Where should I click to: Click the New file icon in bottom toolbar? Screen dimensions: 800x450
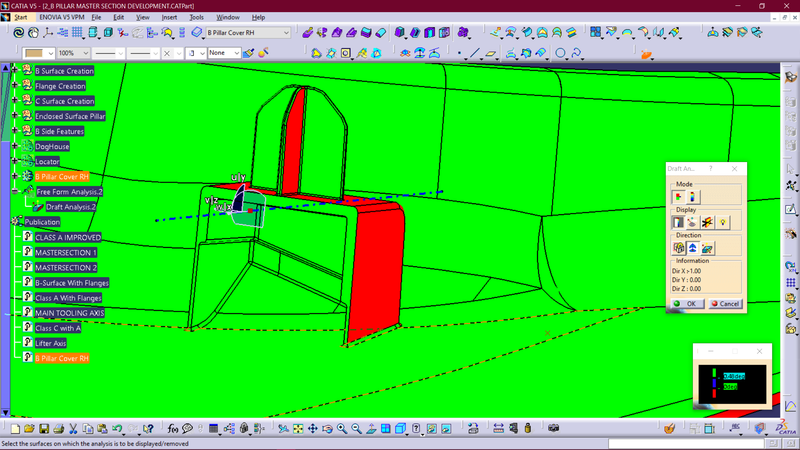coord(15,429)
